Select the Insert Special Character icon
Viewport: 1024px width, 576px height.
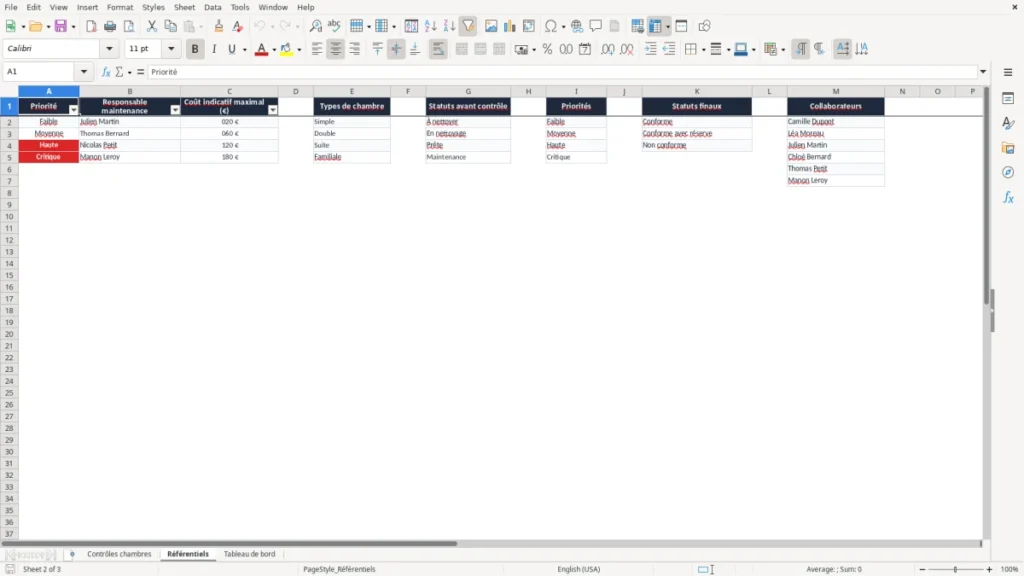point(551,26)
